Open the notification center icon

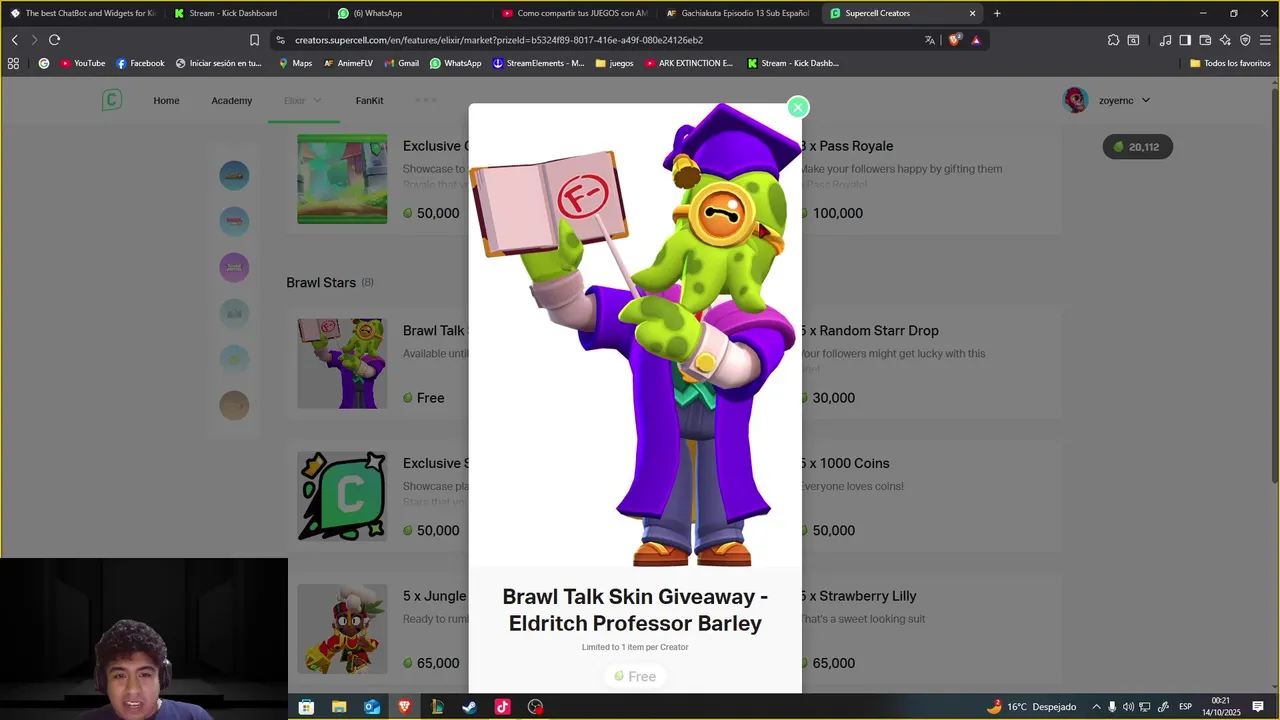coord(1258,707)
